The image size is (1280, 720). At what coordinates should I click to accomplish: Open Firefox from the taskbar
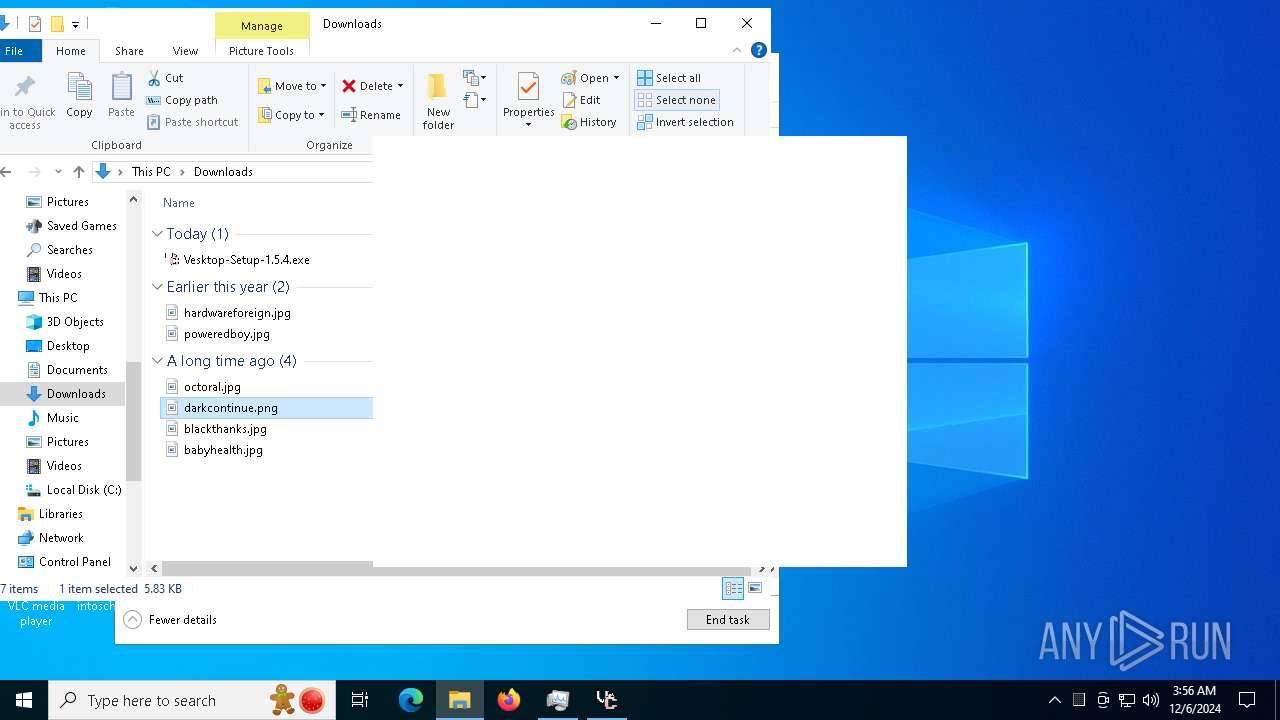pyautogui.click(x=509, y=700)
